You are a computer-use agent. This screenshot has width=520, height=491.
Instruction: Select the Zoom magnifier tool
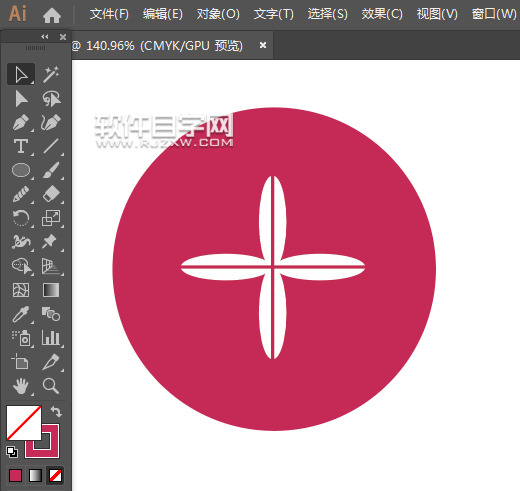[x=51, y=386]
